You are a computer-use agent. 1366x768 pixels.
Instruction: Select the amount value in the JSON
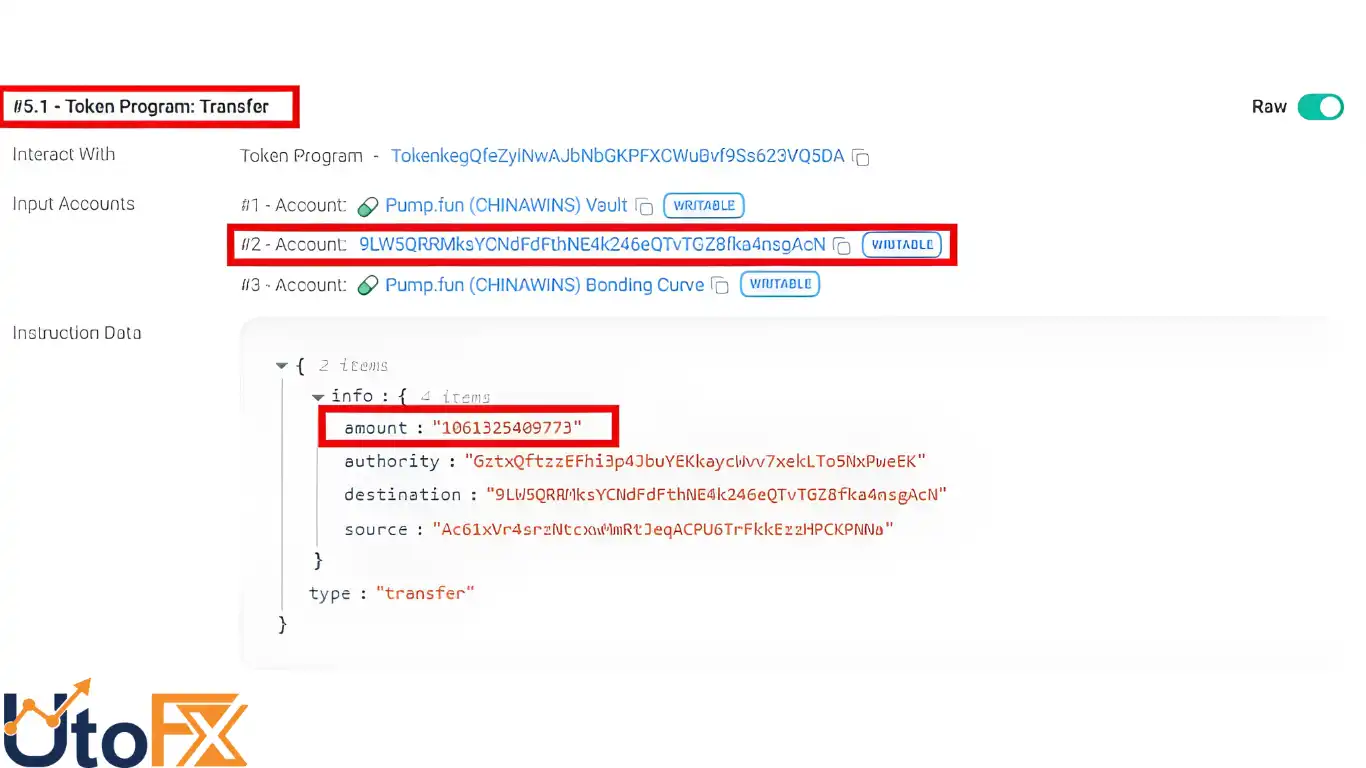pyautogui.click(x=506, y=428)
